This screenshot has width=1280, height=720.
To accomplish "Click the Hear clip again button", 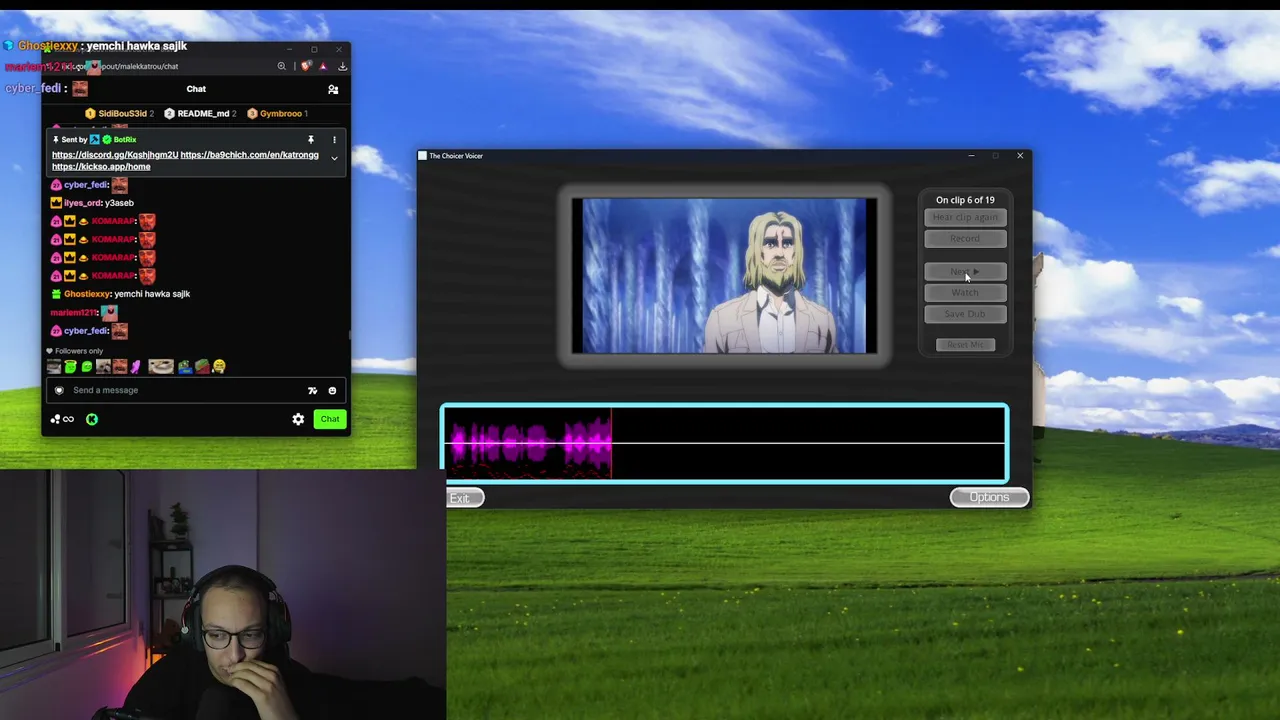I will click(x=965, y=218).
